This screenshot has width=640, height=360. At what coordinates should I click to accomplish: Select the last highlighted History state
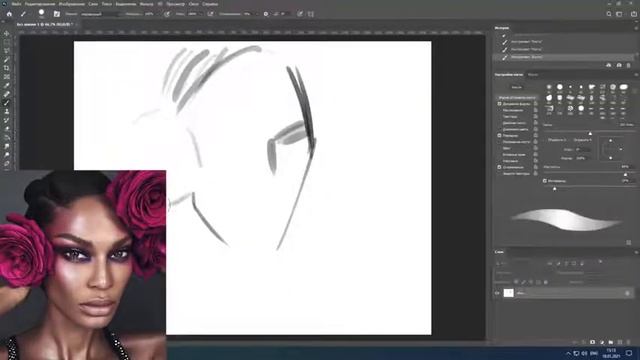(x=563, y=57)
